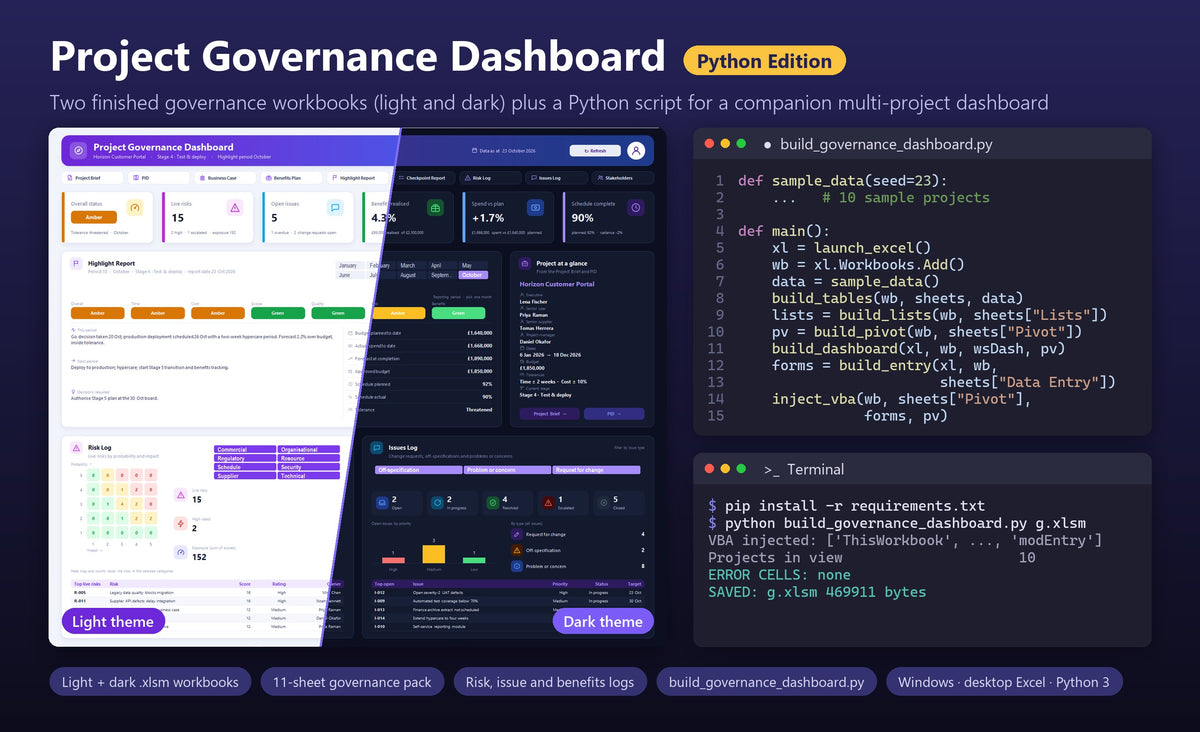Click the Problem or concern circle icon in the type list
Viewport: 1200px width, 732px height.
coord(516,566)
